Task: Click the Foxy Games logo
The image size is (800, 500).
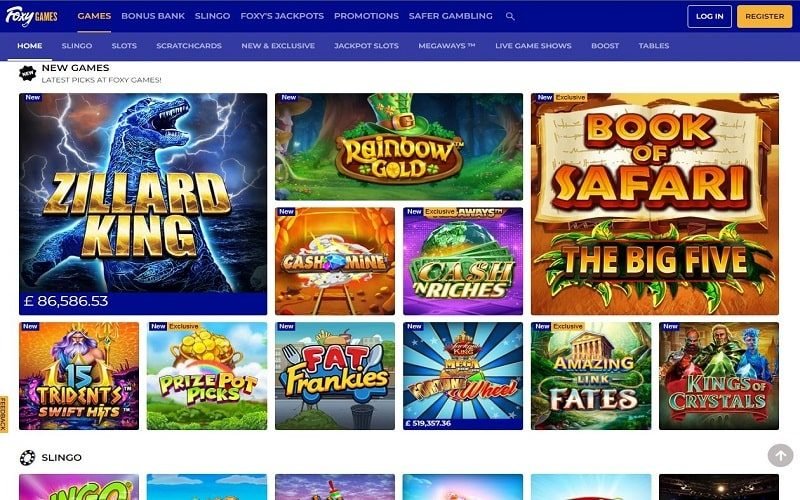Action: [32, 16]
